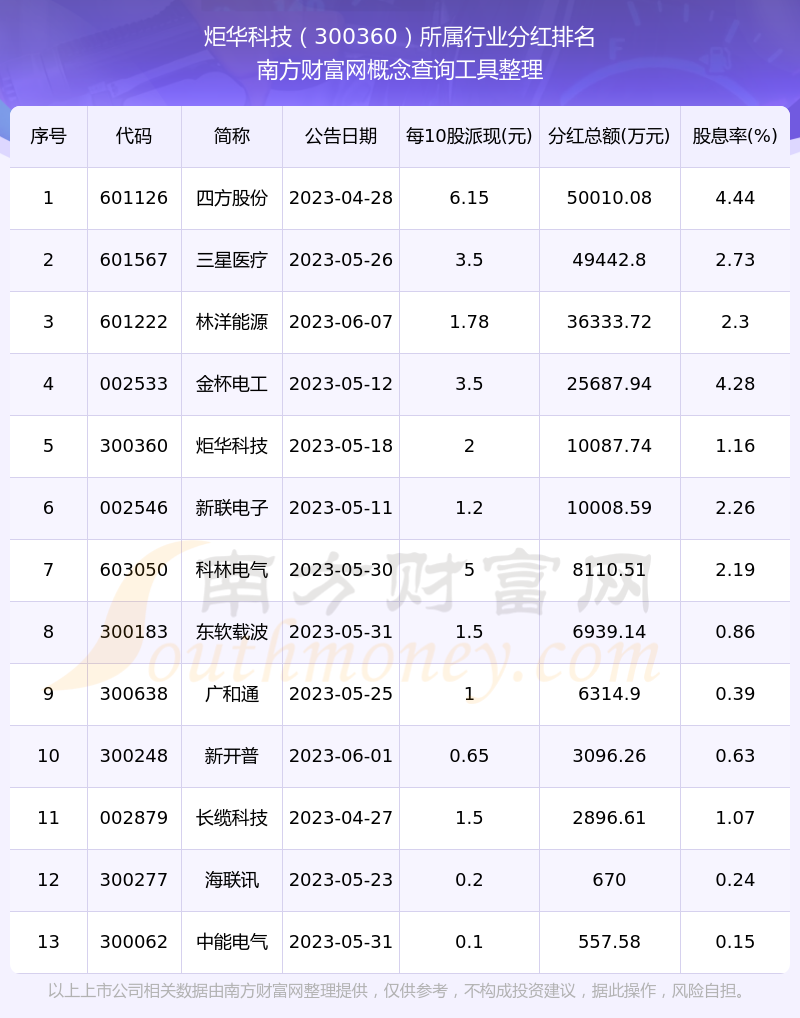
Task: Click the title 炬华科技（300360）所属行业分红排名
Action: click(400, 38)
